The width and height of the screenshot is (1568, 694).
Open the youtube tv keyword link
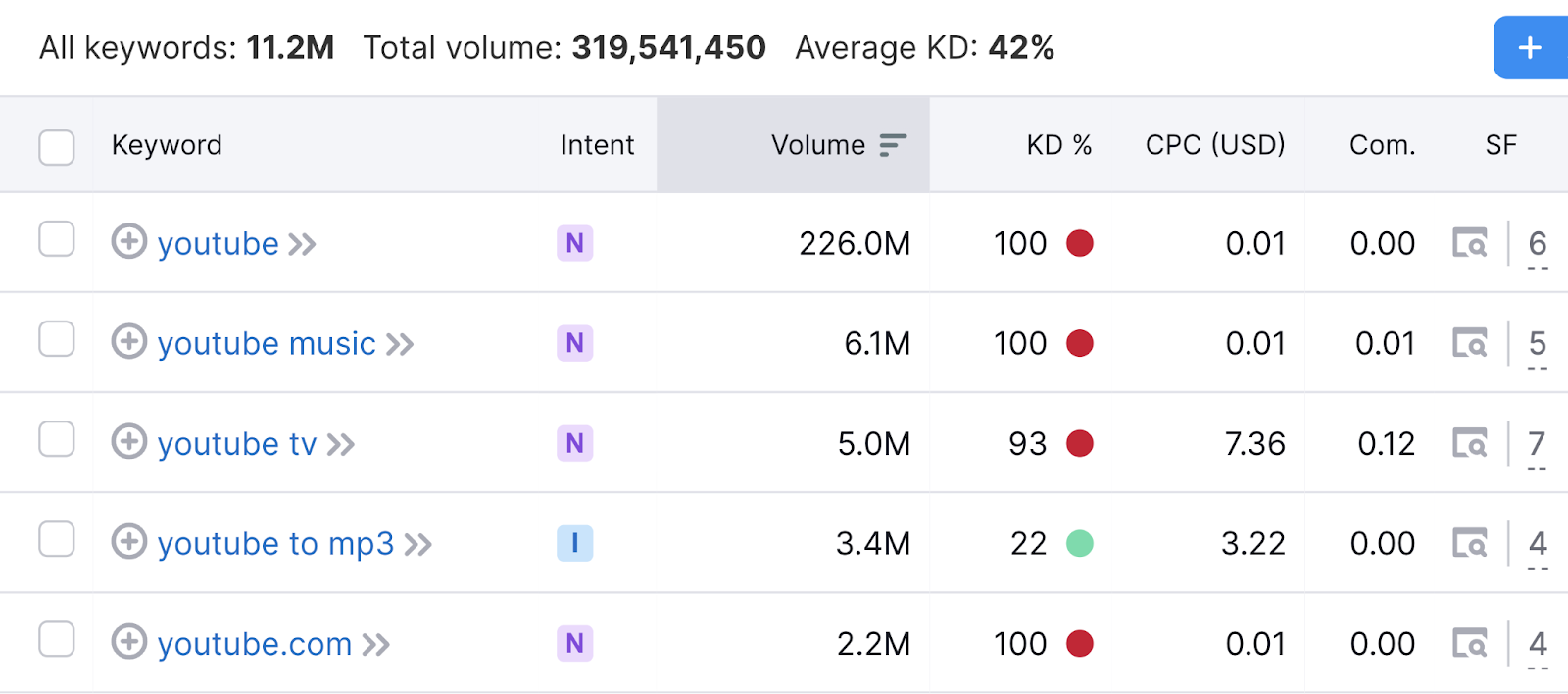[237, 444]
